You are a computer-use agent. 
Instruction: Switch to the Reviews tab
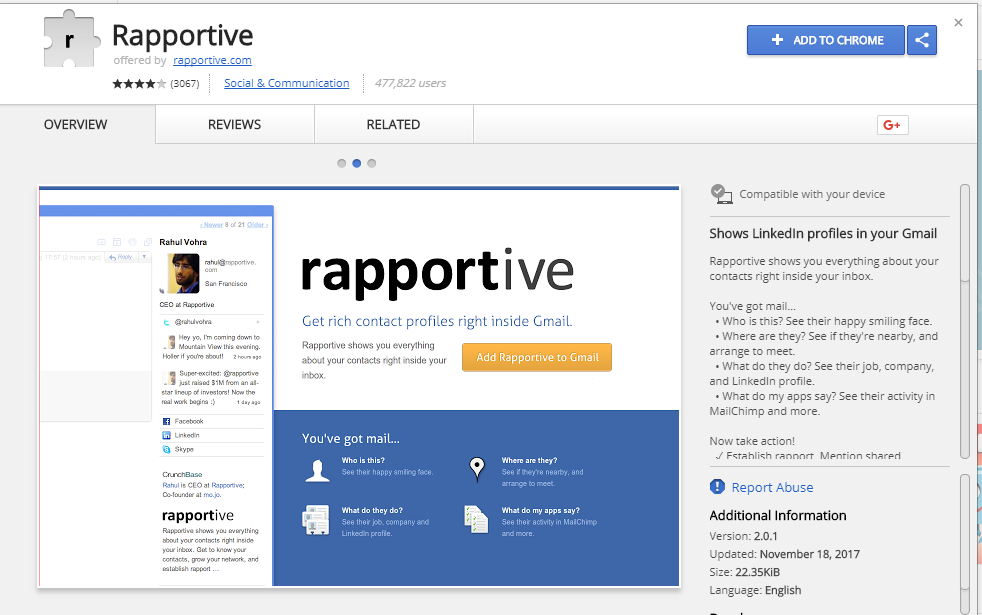234,125
